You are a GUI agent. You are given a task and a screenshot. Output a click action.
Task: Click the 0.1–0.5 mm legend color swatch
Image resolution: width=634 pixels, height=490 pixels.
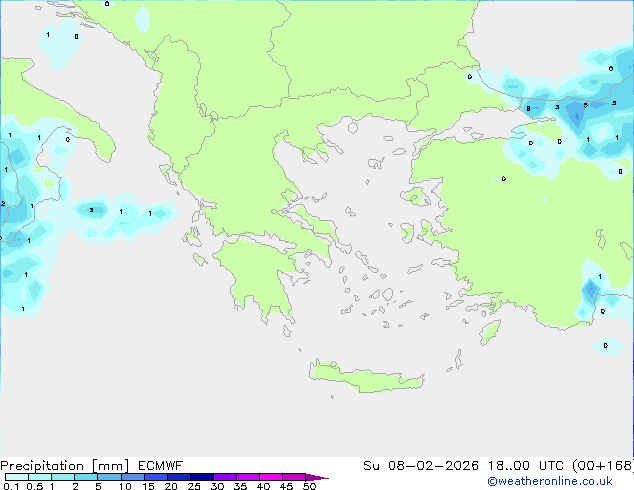17,477
